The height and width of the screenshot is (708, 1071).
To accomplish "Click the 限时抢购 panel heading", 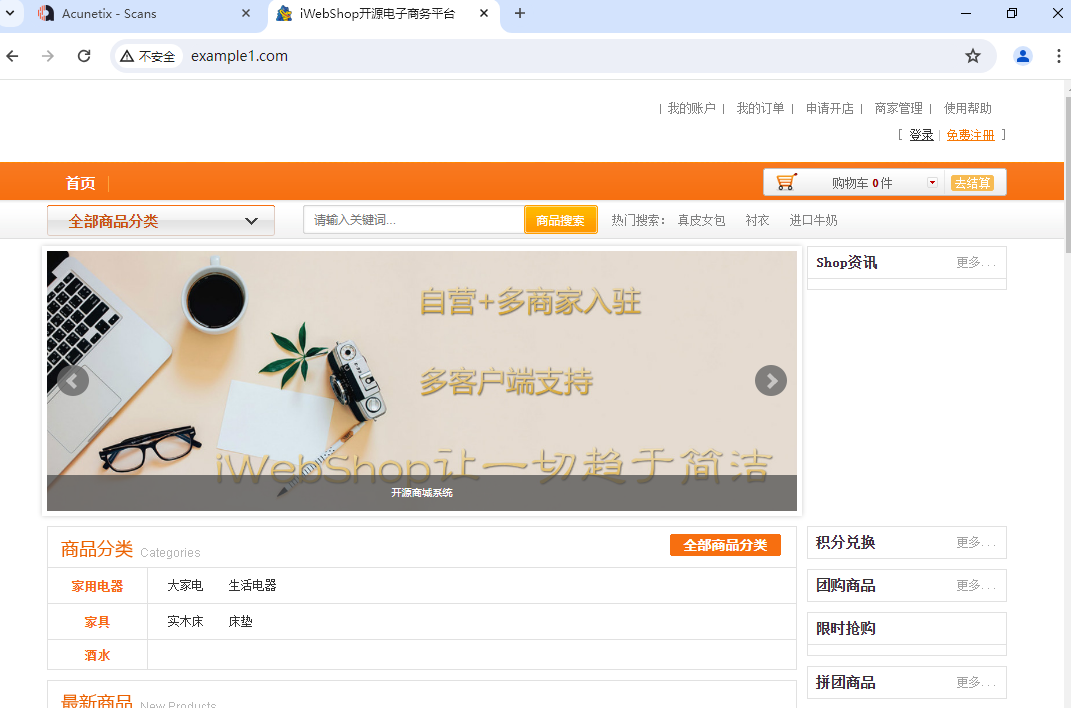I will click(846, 628).
